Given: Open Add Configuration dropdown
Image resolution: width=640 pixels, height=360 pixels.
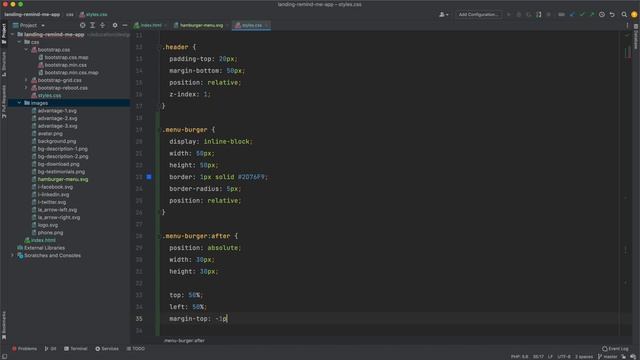Looking at the screenshot, I should (478, 14).
